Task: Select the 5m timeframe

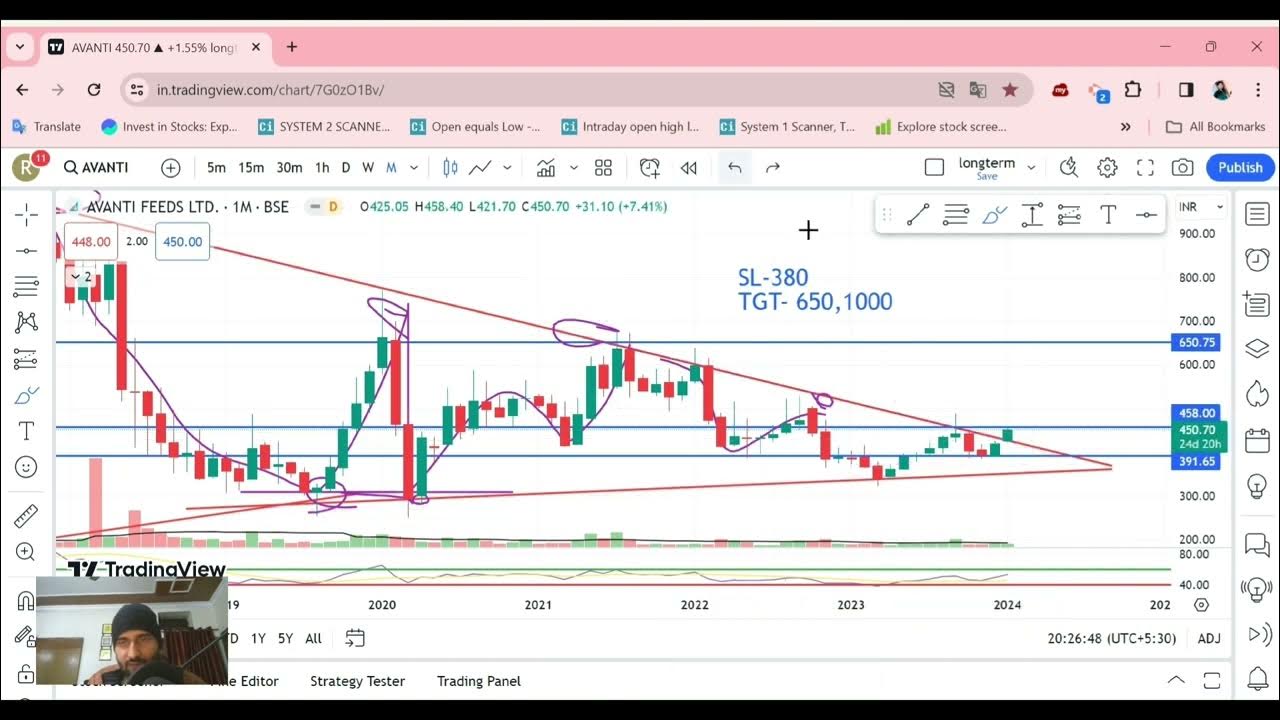Action: click(216, 167)
